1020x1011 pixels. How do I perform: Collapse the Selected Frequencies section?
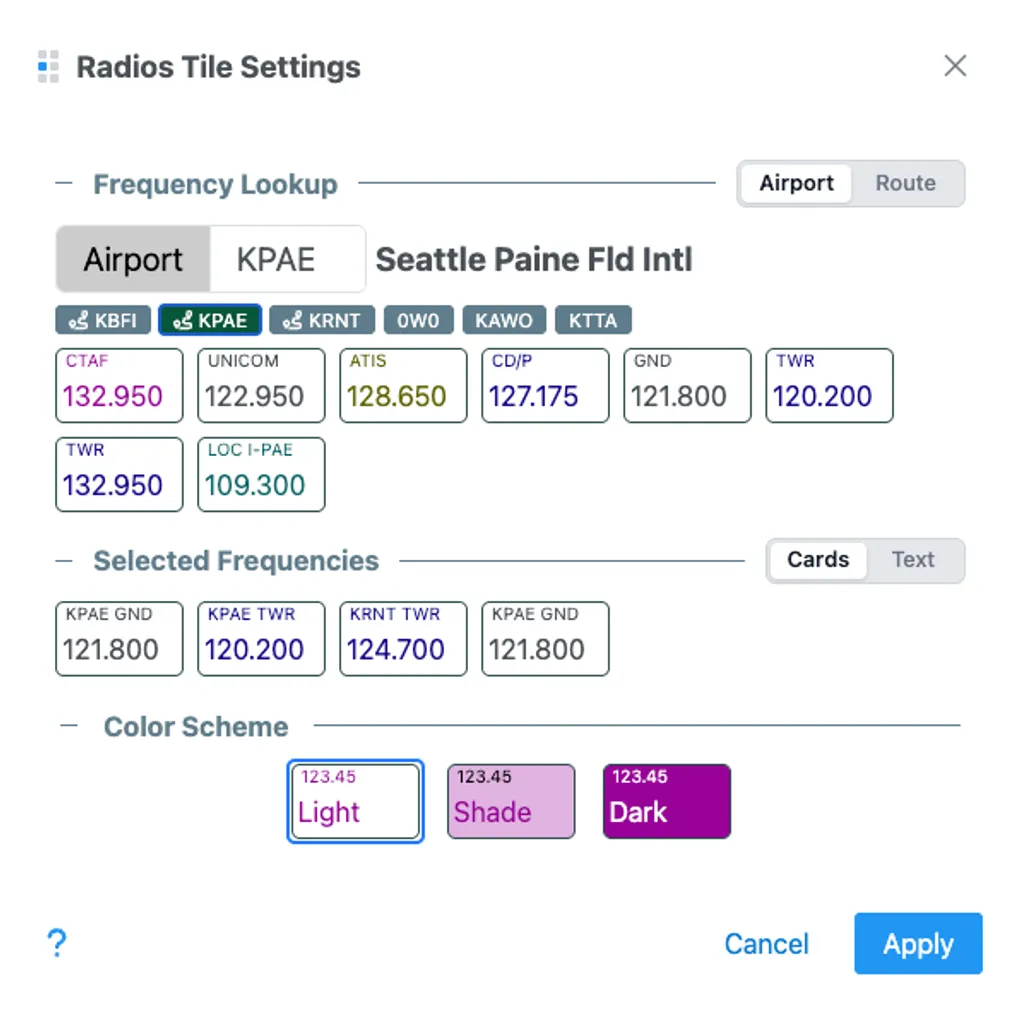pos(65,561)
